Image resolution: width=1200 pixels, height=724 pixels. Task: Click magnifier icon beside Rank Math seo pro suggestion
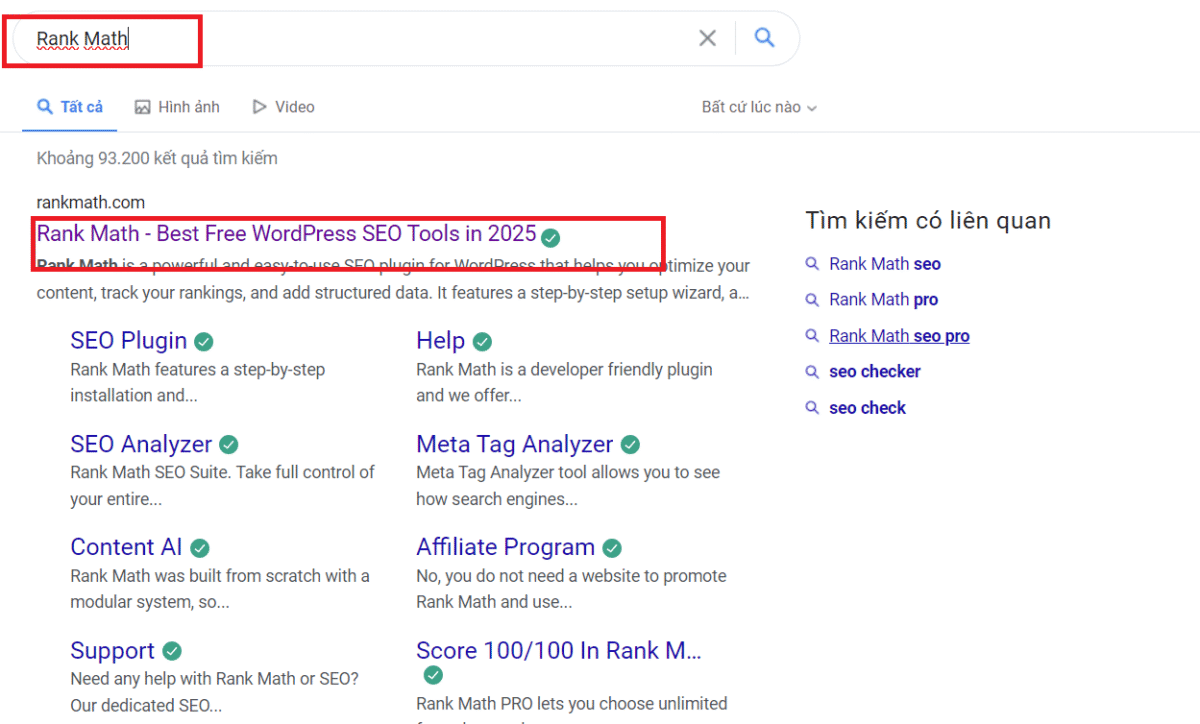point(812,336)
